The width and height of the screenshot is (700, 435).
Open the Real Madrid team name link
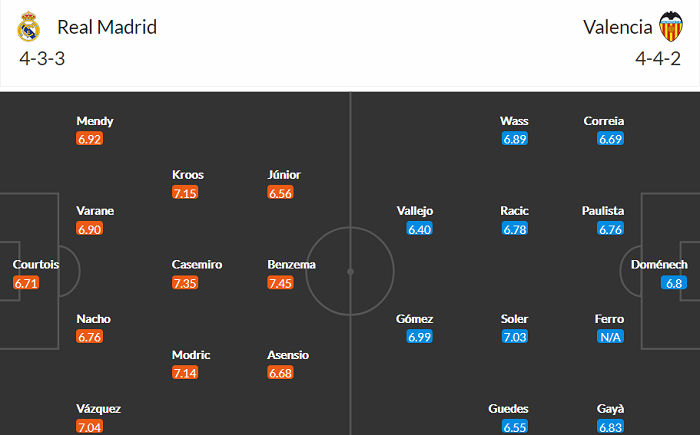coord(107,27)
